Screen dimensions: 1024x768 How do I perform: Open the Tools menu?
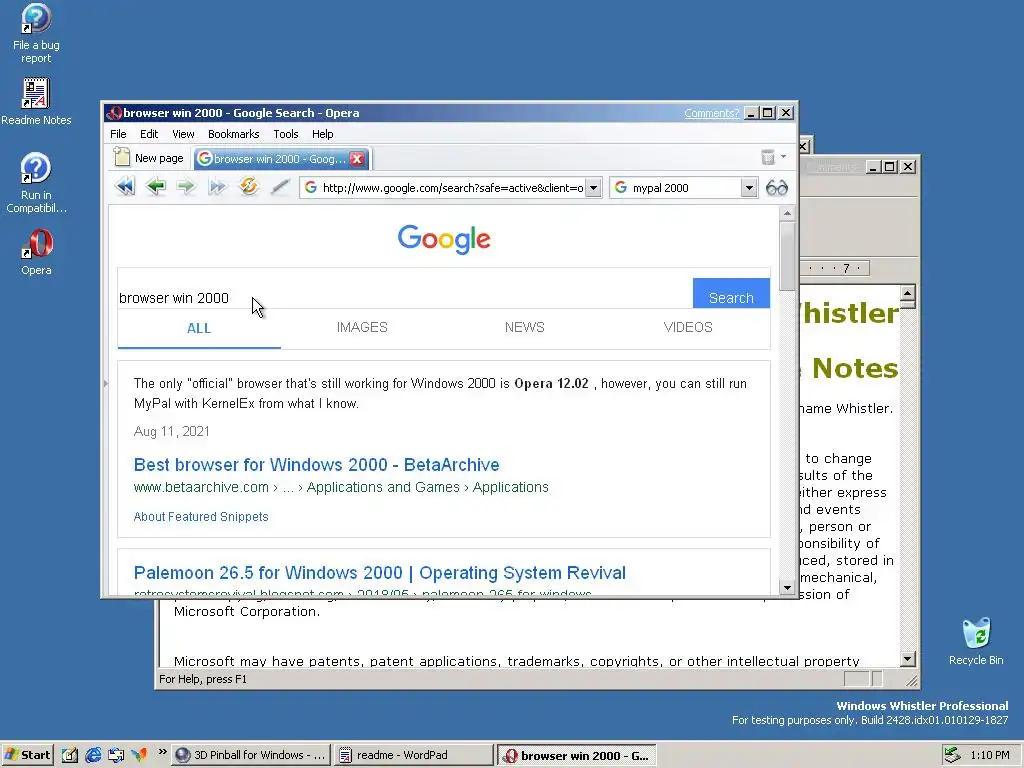coord(285,134)
